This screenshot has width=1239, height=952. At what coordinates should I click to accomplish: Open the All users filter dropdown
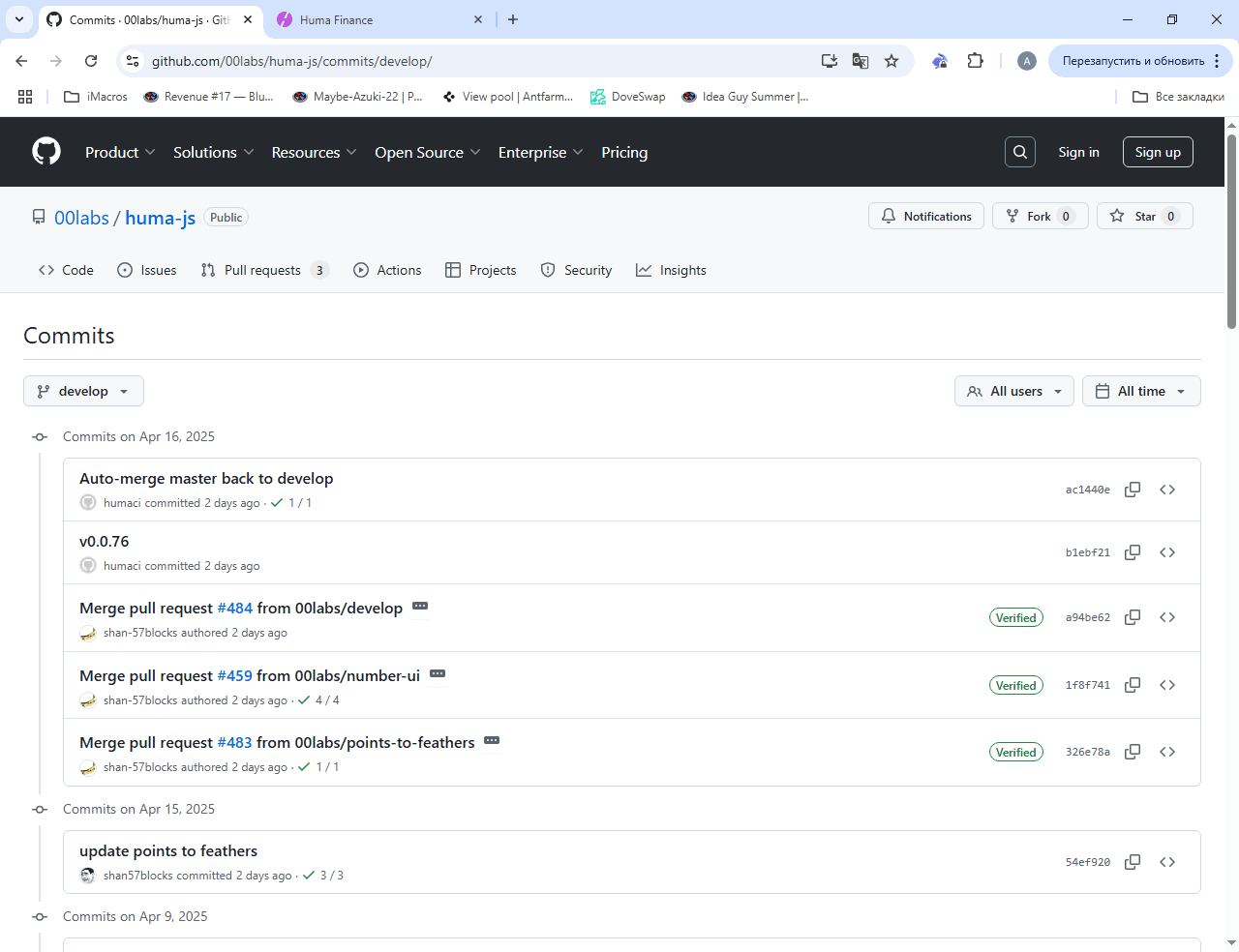click(1013, 391)
